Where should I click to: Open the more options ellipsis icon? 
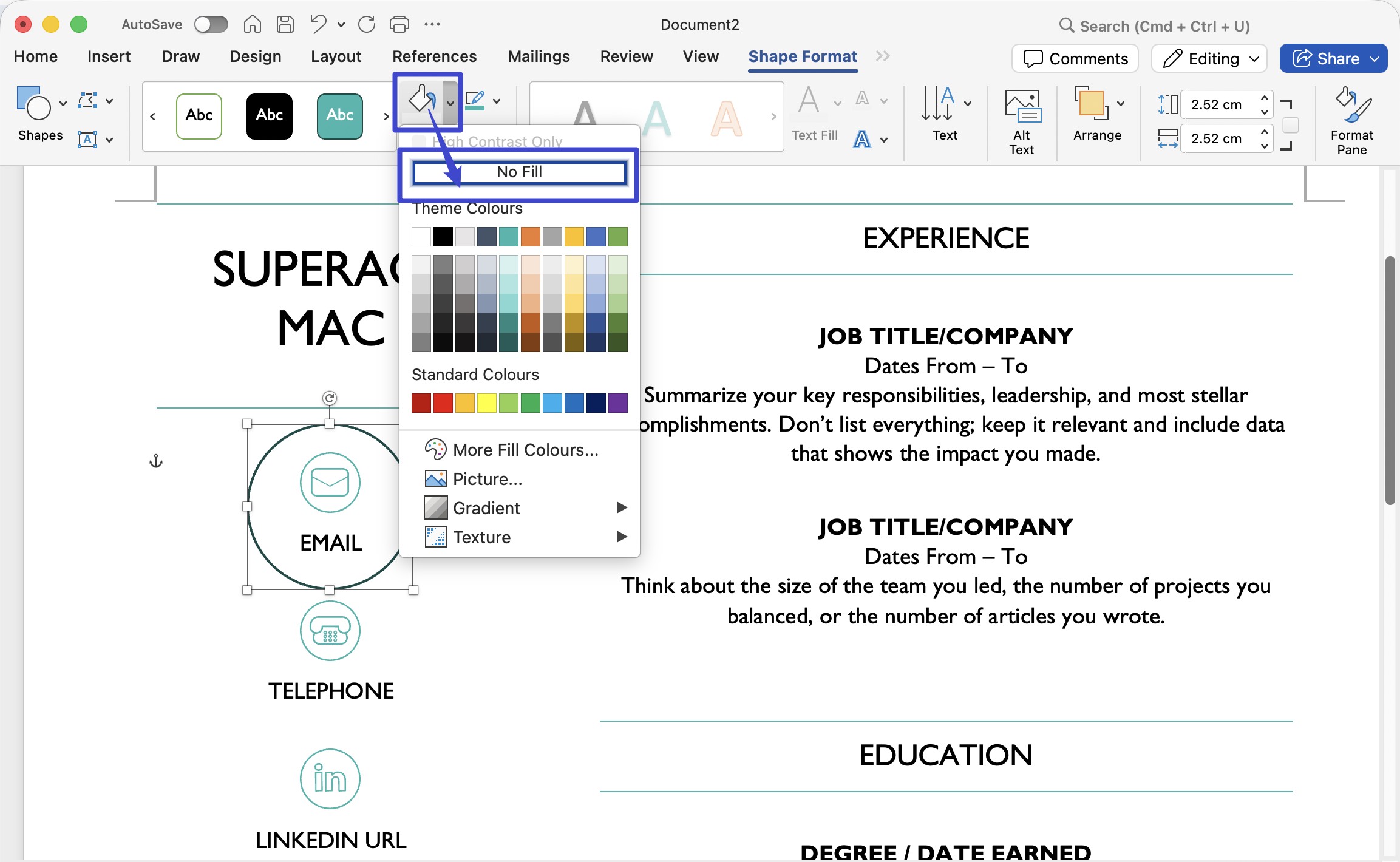coord(432,24)
